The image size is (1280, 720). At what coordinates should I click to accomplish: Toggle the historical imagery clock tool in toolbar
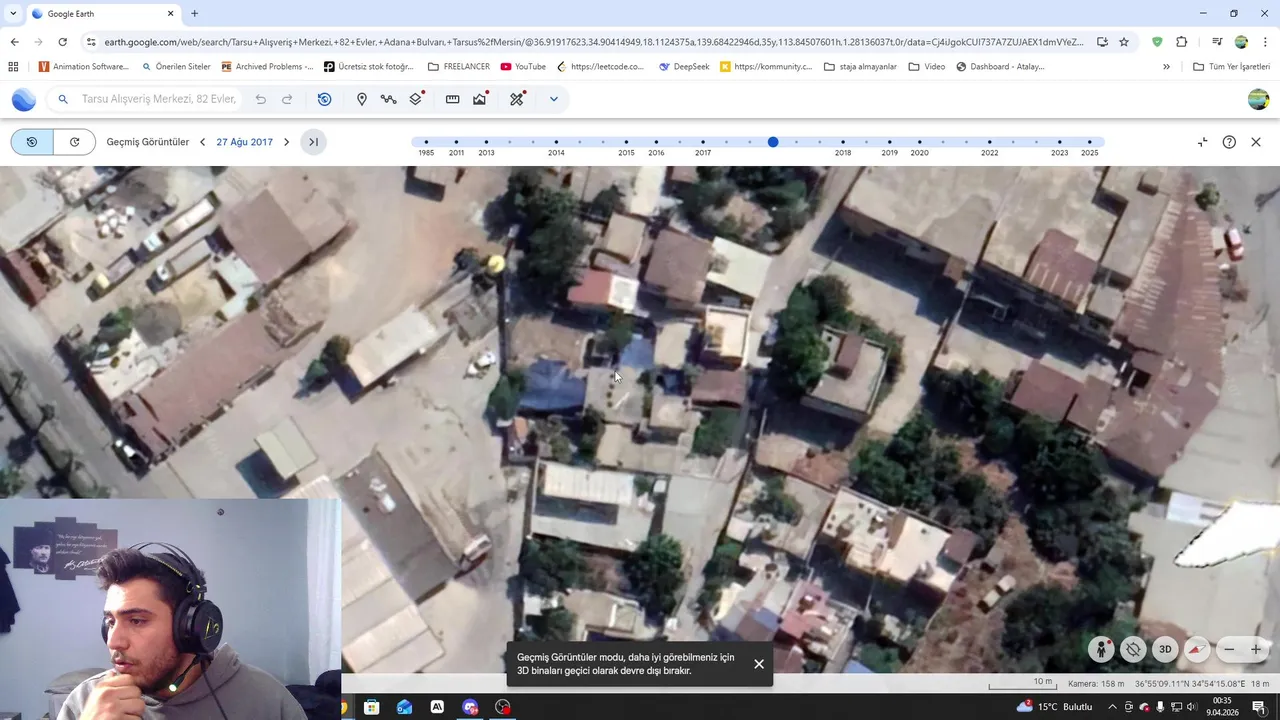[x=324, y=99]
